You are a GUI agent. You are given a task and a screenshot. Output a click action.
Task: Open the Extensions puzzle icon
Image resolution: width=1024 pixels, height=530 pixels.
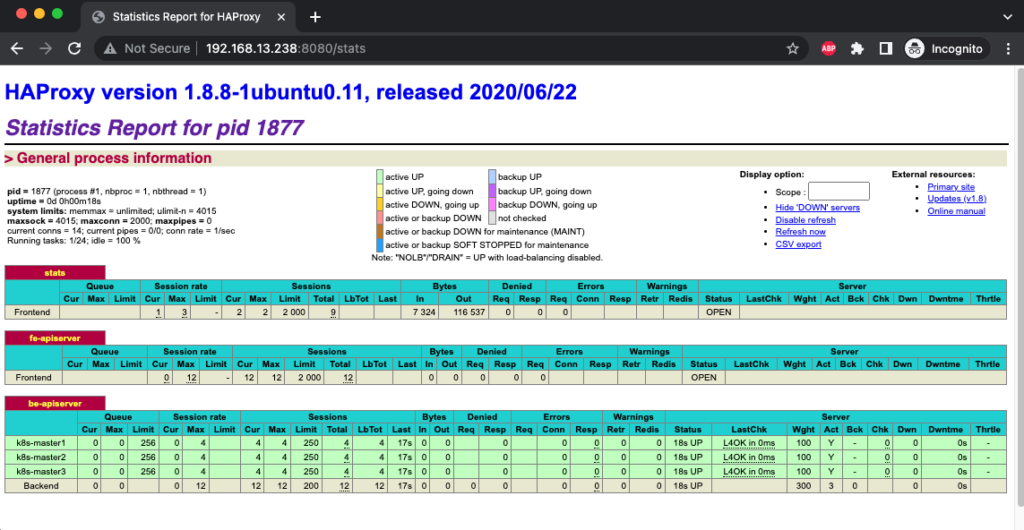[857, 48]
